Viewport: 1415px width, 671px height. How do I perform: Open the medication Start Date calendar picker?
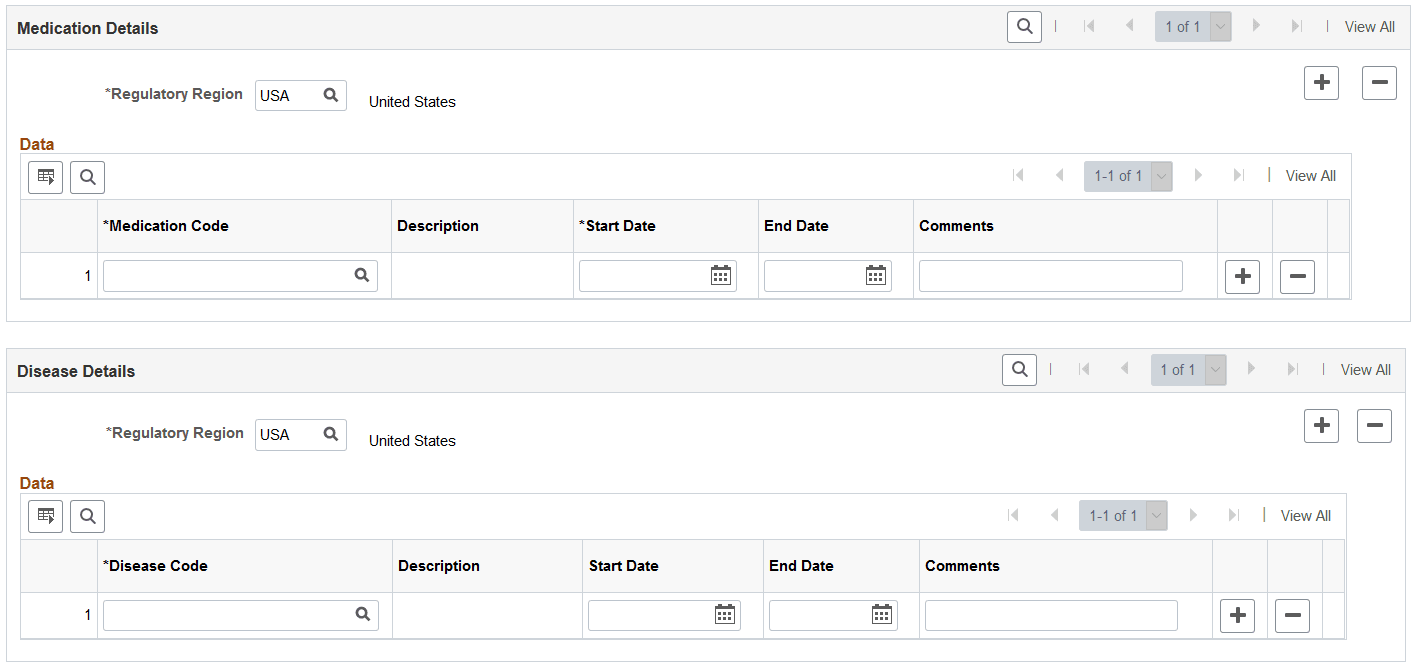720,276
